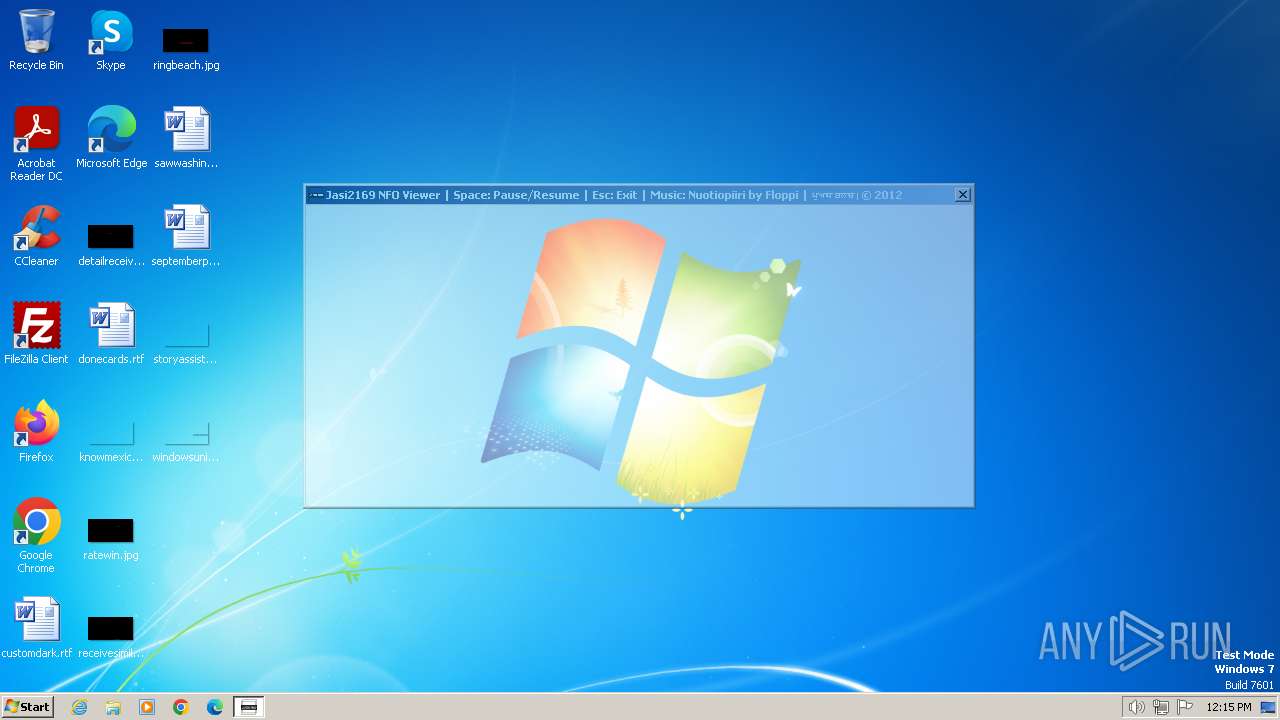The width and height of the screenshot is (1280, 720).
Task: Open the network tray icon
Action: click(1161, 707)
